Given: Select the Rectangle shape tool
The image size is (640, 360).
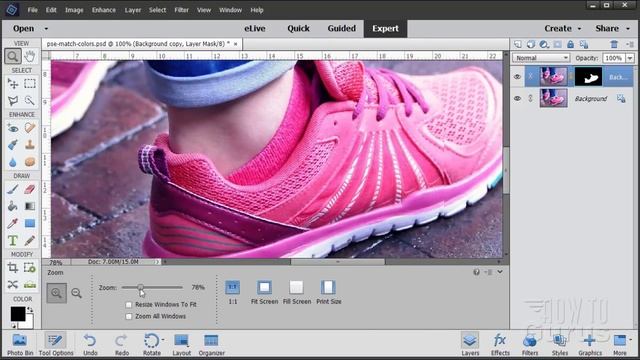Looking at the screenshot, I should (30, 223).
